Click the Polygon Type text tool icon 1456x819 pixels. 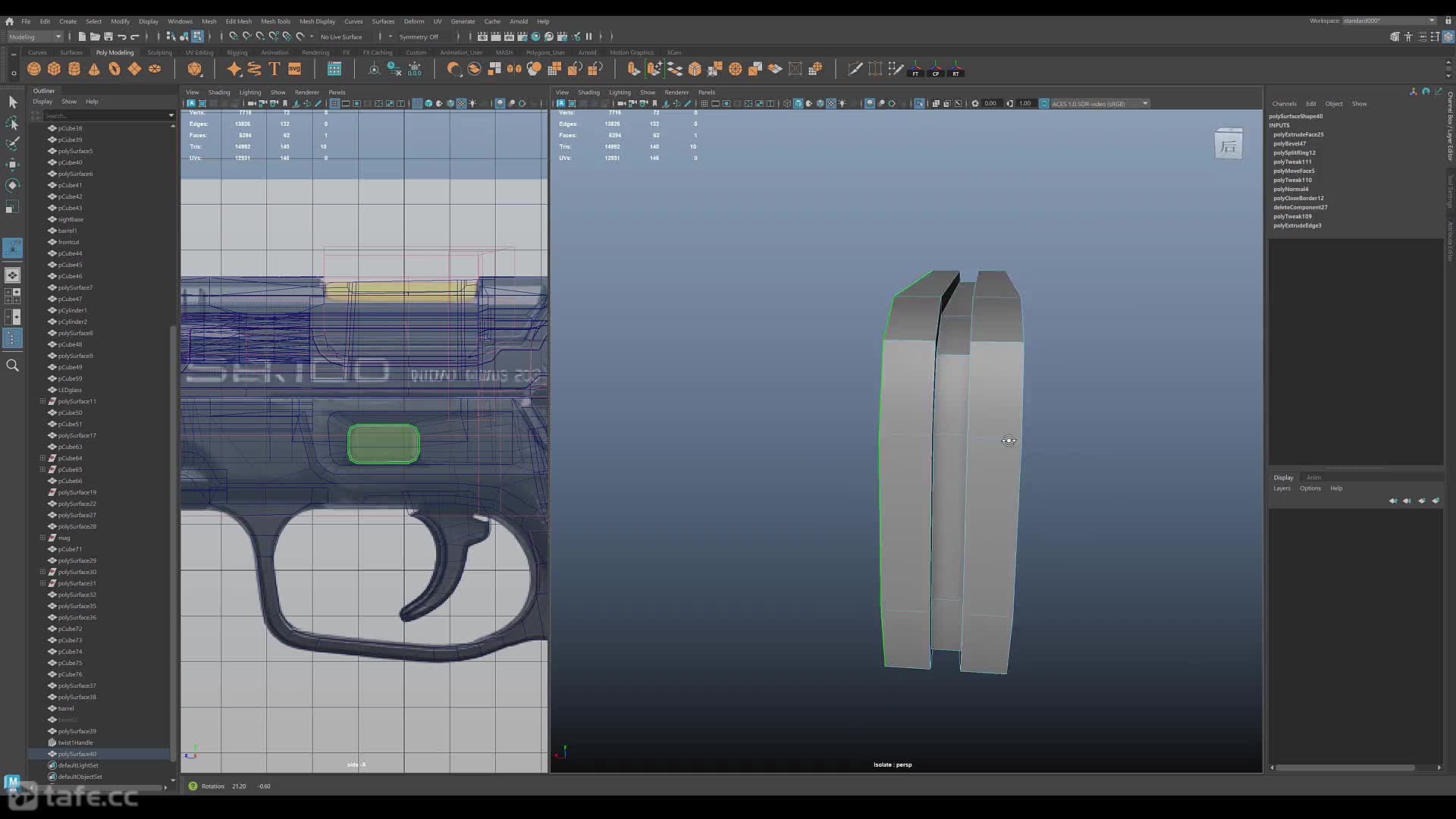pyautogui.click(x=275, y=69)
